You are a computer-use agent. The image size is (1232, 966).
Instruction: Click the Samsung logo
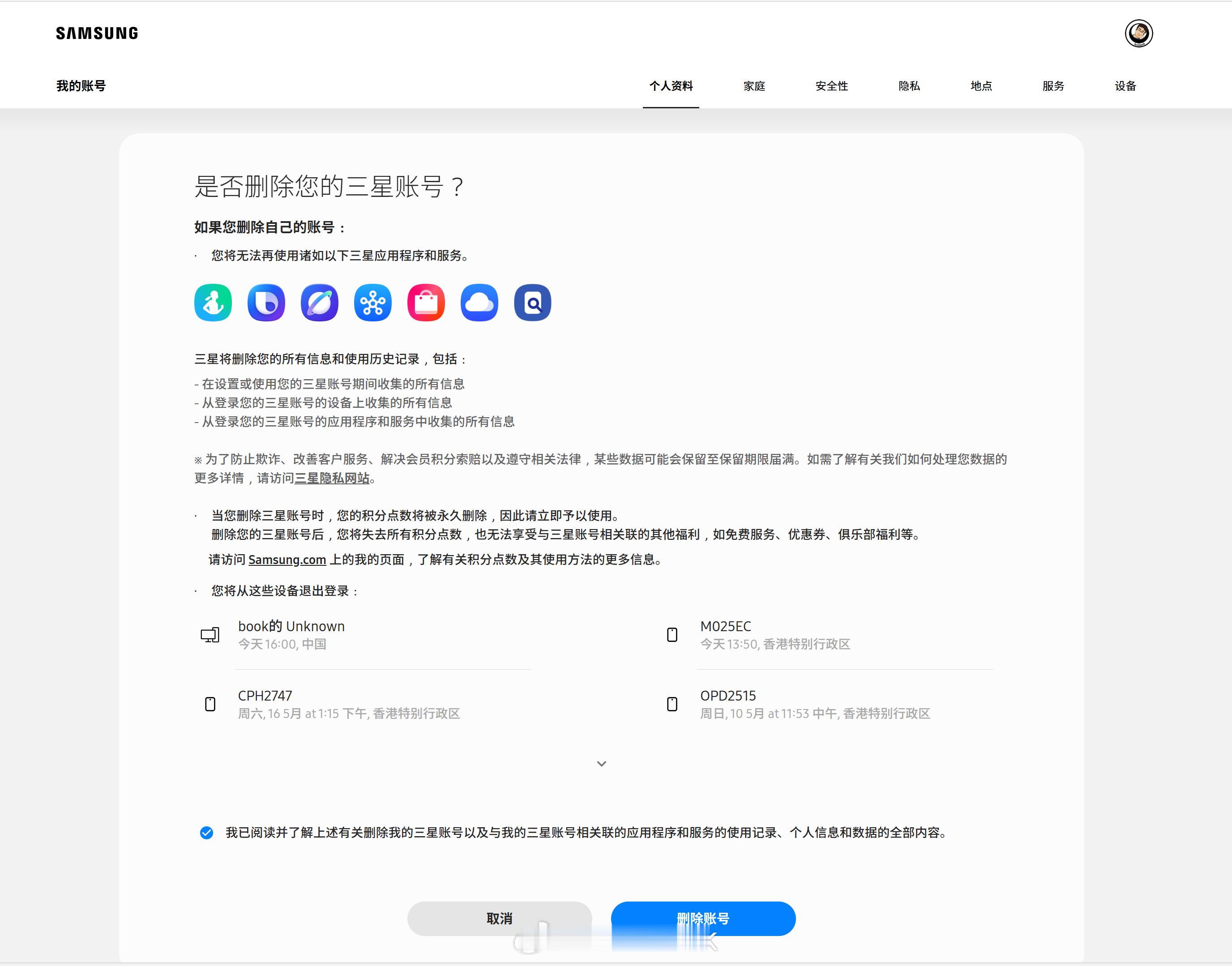pyautogui.click(x=97, y=34)
